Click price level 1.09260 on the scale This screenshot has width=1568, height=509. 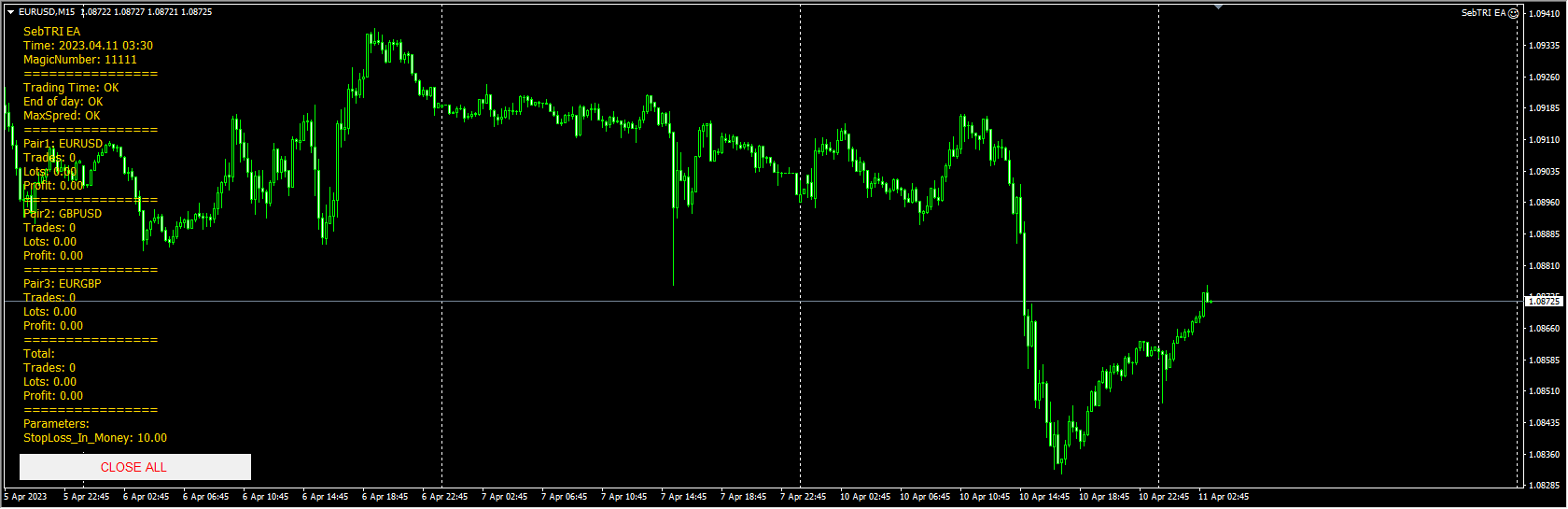[1544, 77]
